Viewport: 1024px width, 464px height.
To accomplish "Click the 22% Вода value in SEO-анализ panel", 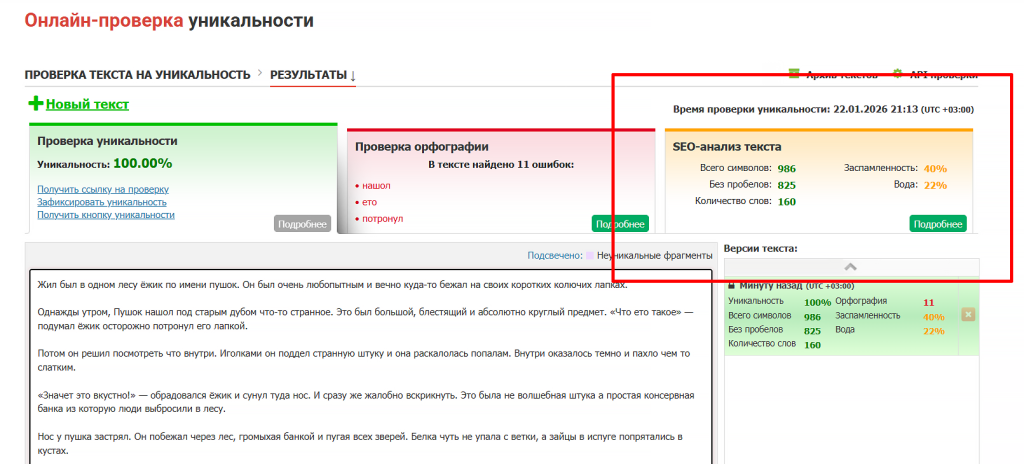I will pyautogui.click(x=935, y=185).
